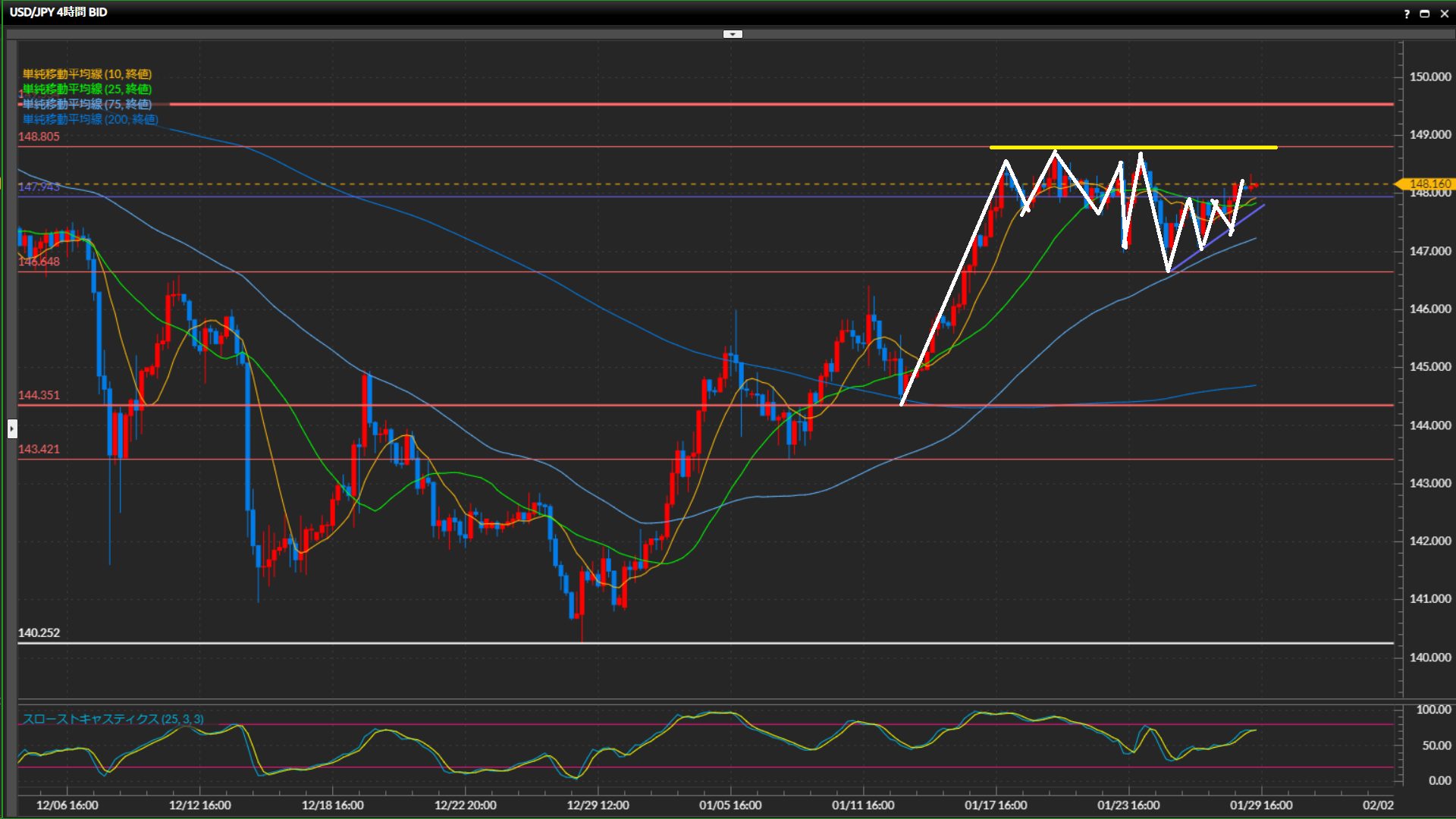Expand the left side panel arrow
The image size is (1456, 819).
[x=12, y=428]
